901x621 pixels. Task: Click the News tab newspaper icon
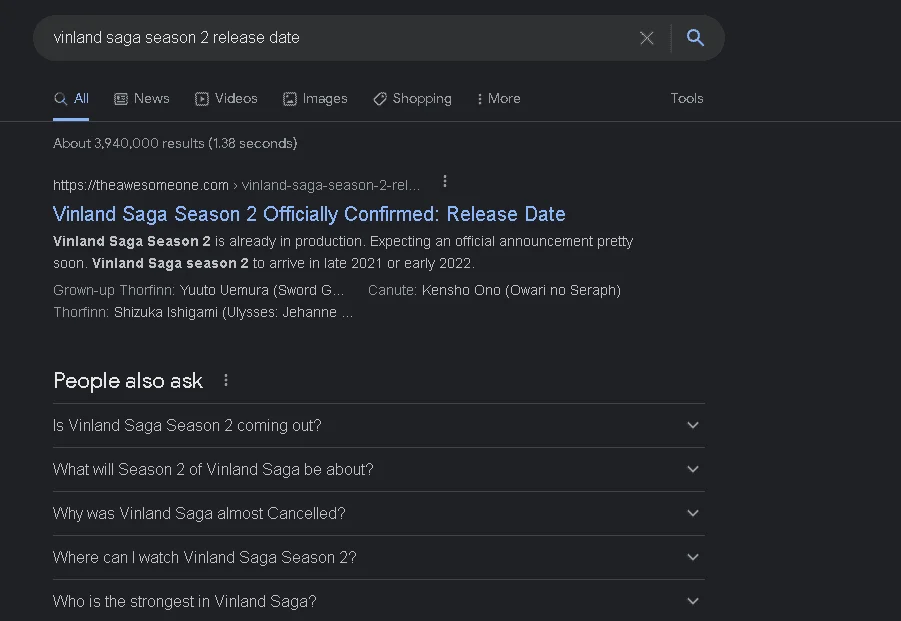(121, 99)
